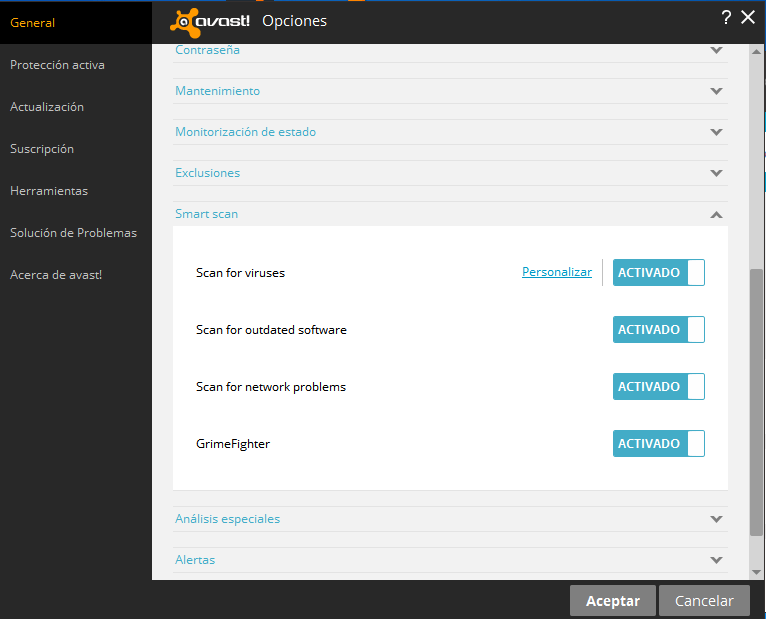Expand the Alertas section chevron
The height and width of the screenshot is (619, 766).
pyautogui.click(x=716, y=560)
